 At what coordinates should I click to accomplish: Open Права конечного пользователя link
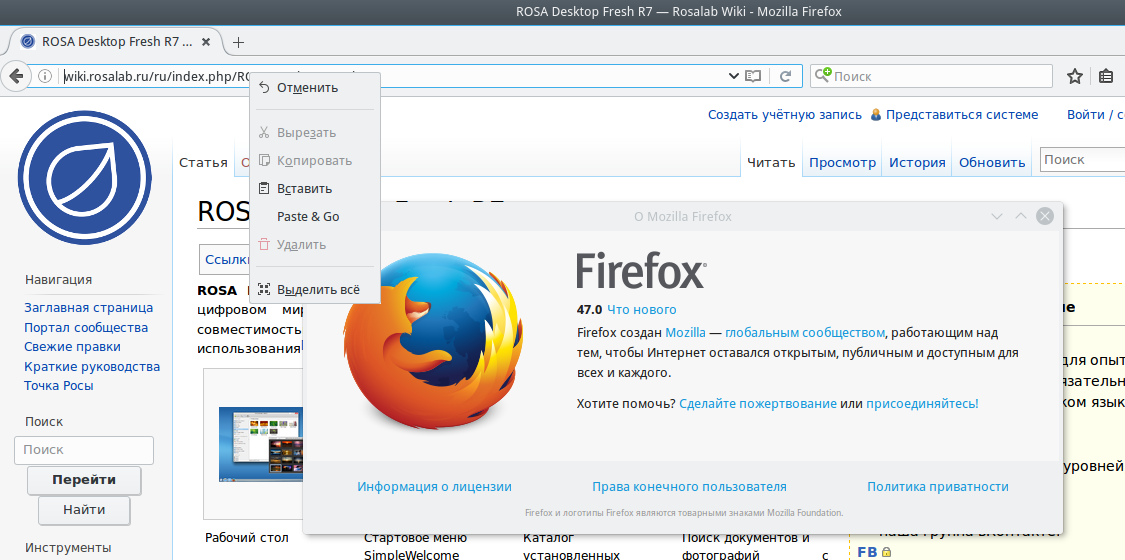pos(689,487)
